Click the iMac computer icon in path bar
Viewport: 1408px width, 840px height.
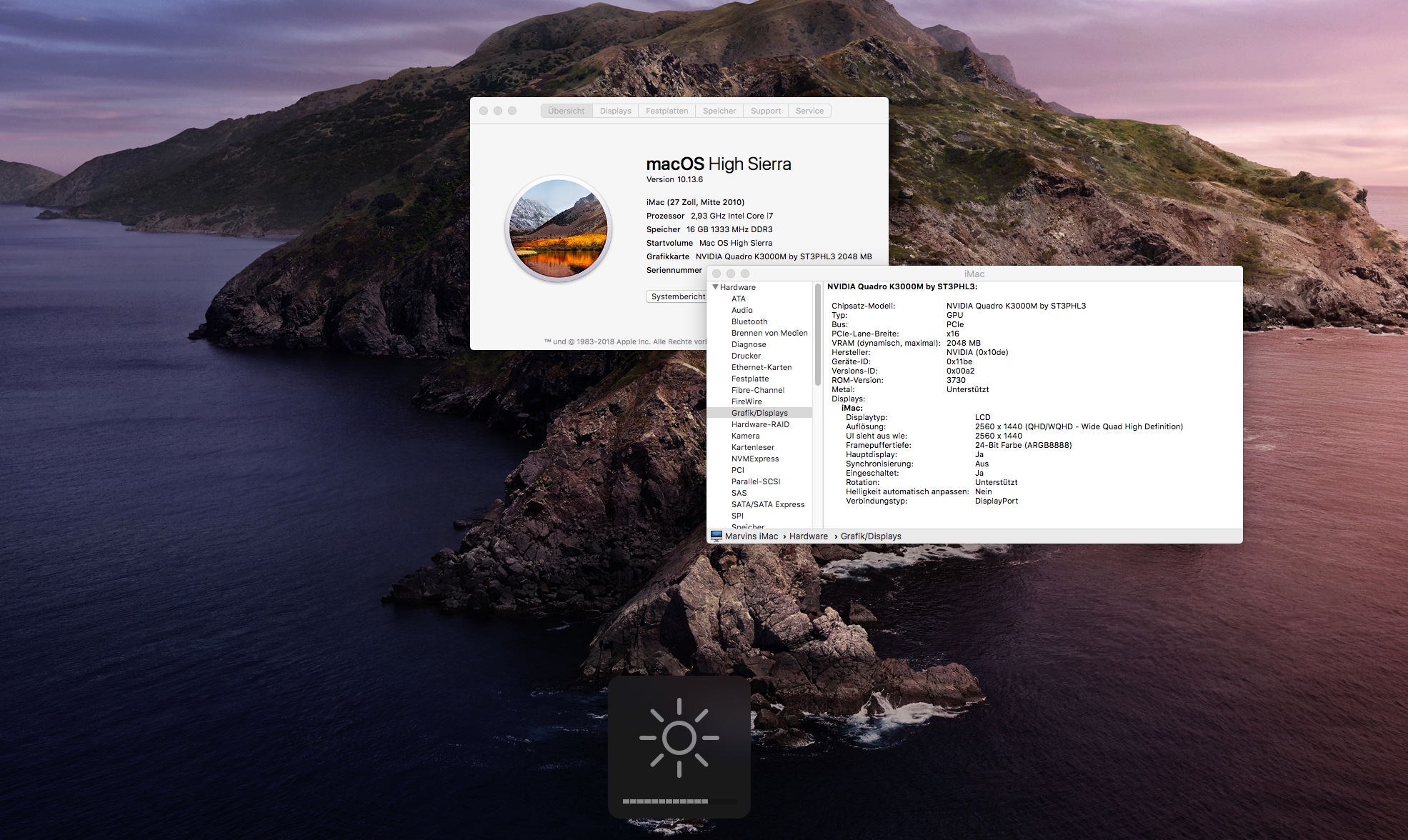click(x=717, y=536)
